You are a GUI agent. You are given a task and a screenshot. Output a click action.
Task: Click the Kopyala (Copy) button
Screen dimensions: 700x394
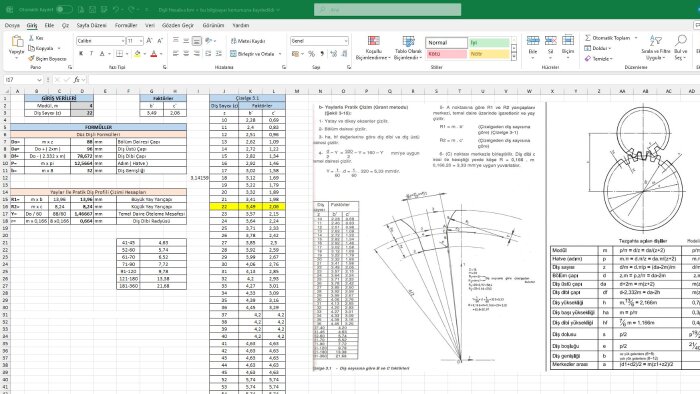(41, 48)
